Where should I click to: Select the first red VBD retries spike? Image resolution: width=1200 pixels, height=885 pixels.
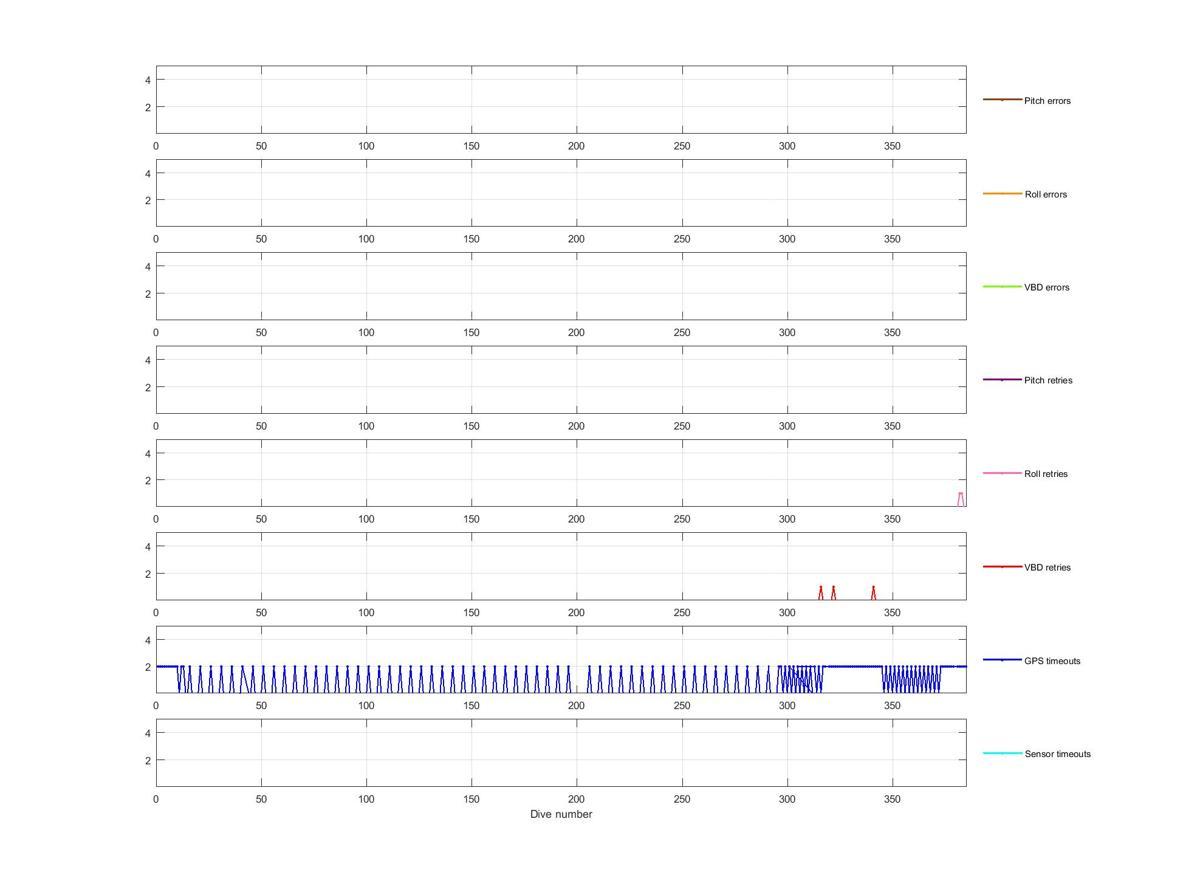[x=821, y=593]
